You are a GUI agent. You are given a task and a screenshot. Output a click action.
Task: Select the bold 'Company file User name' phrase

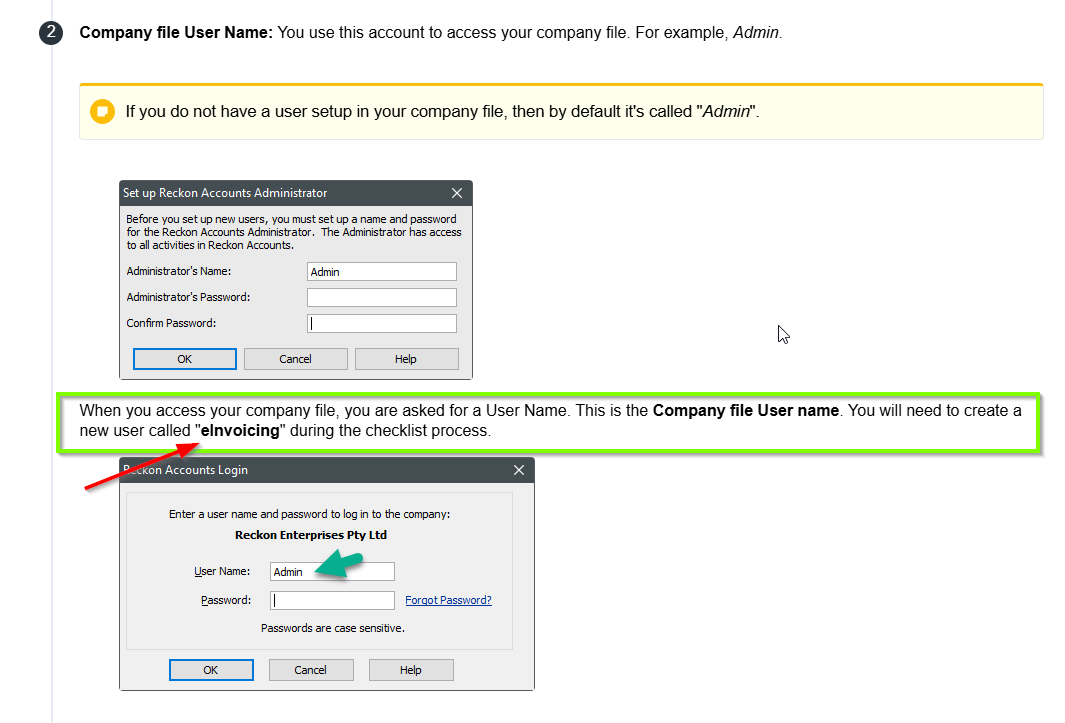point(746,410)
